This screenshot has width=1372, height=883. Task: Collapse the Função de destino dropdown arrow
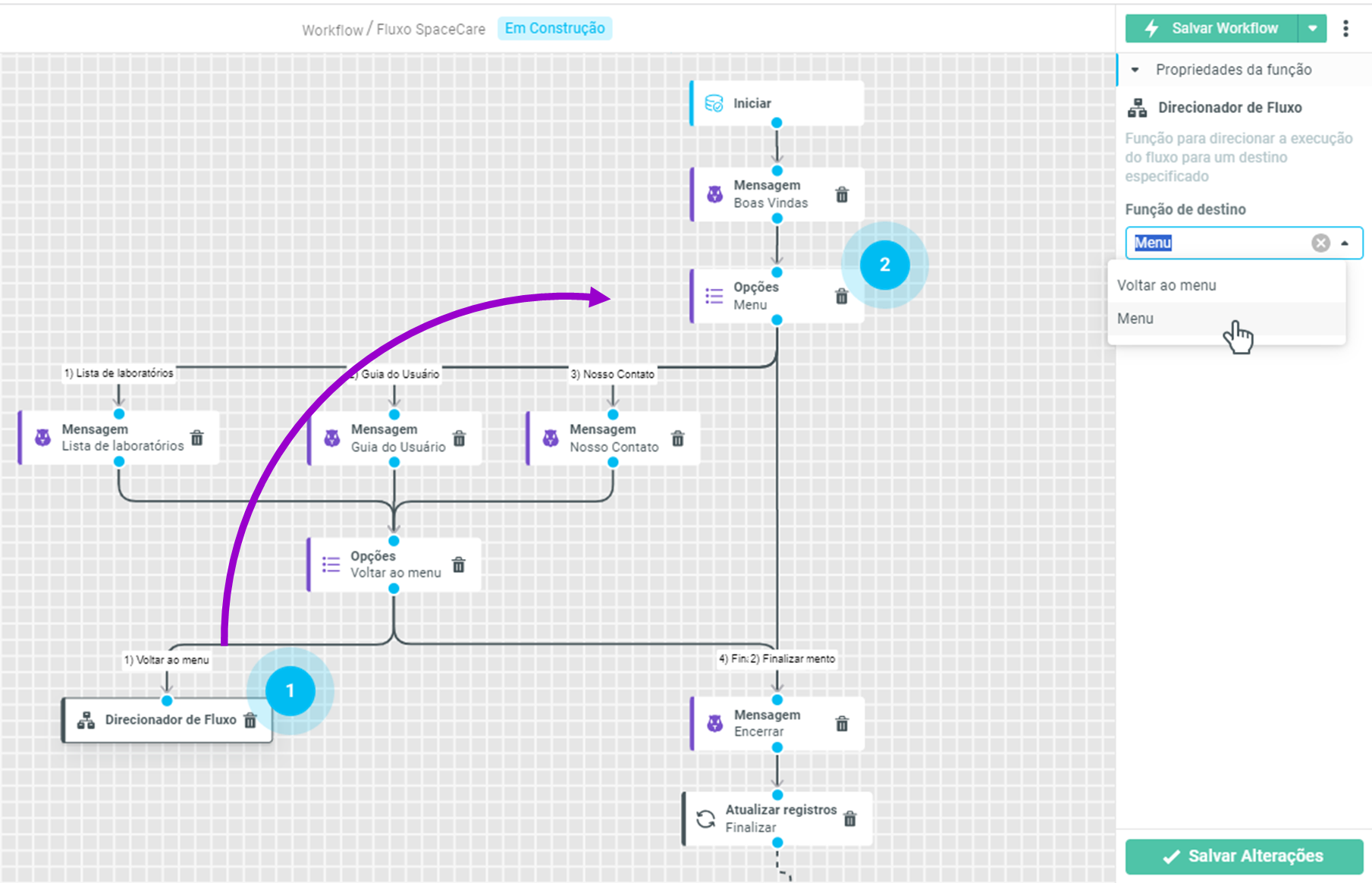tap(1345, 244)
